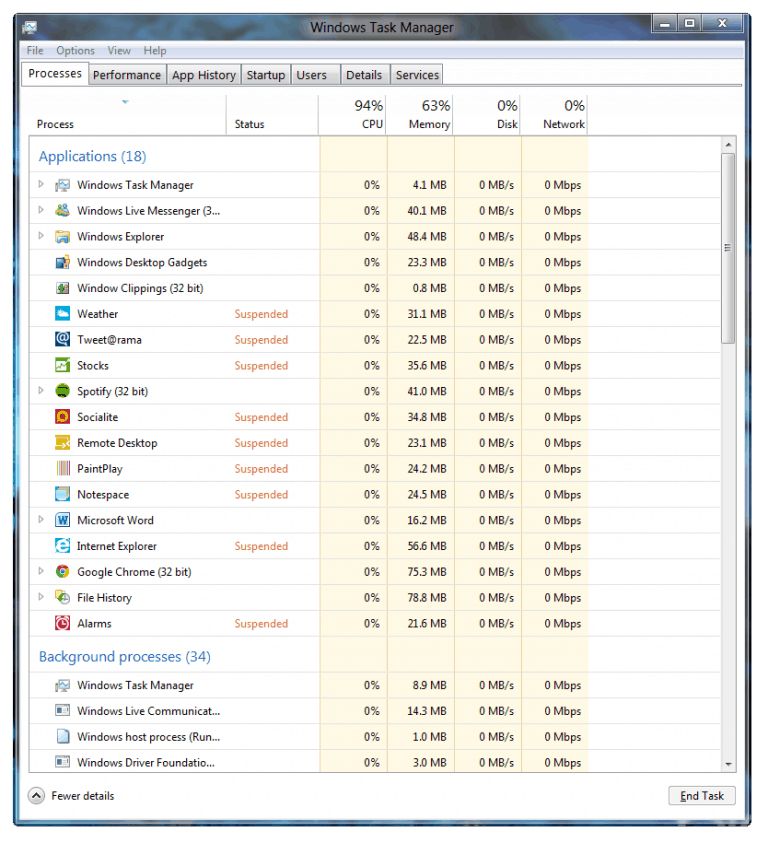
Task: Sort by the Network column header
Action: click(x=554, y=115)
